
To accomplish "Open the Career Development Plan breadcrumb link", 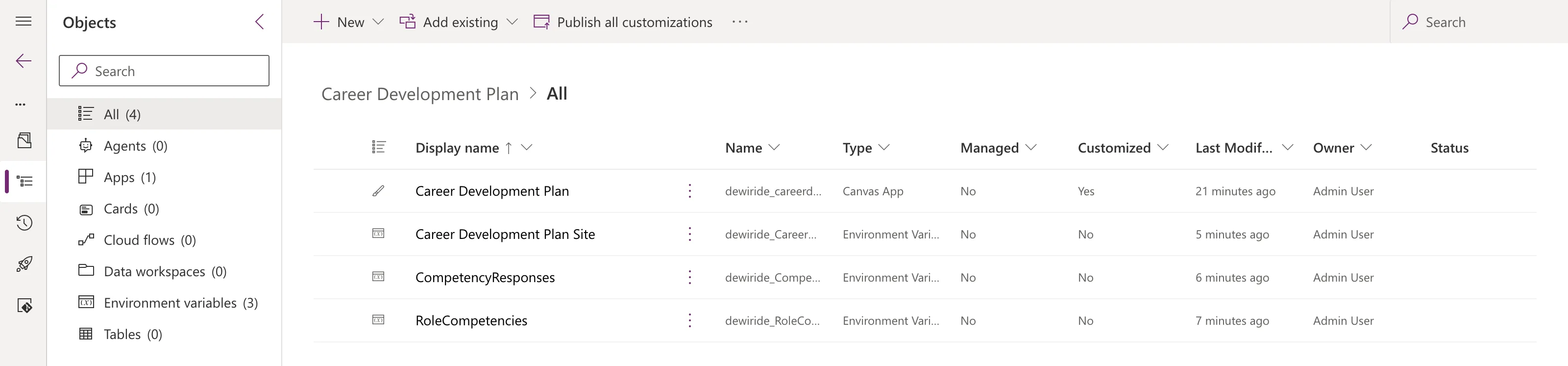I will click(x=420, y=94).
